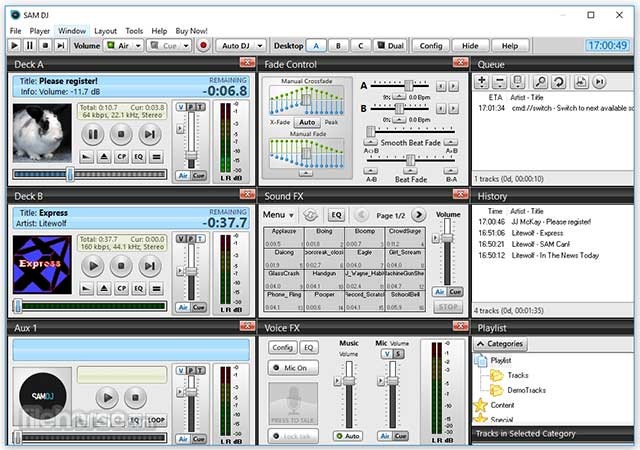
Task: Click the Config button in top toolbar
Action: pos(430,45)
